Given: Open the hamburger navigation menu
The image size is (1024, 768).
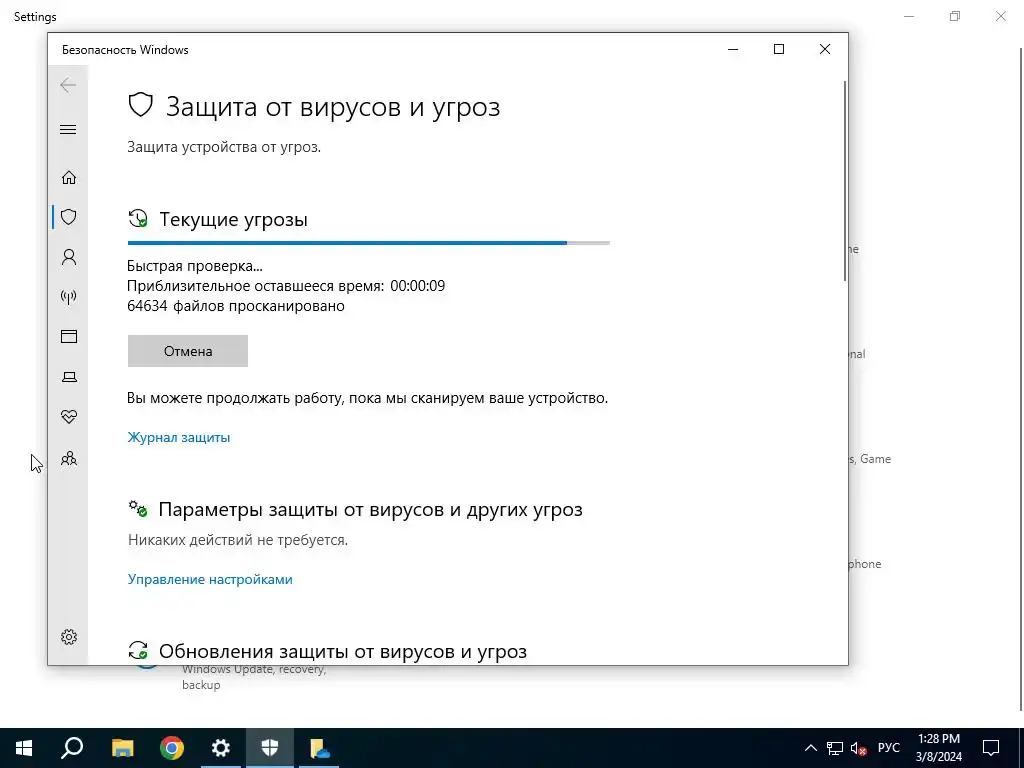Looking at the screenshot, I should pyautogui.click(x=68, y=129).
